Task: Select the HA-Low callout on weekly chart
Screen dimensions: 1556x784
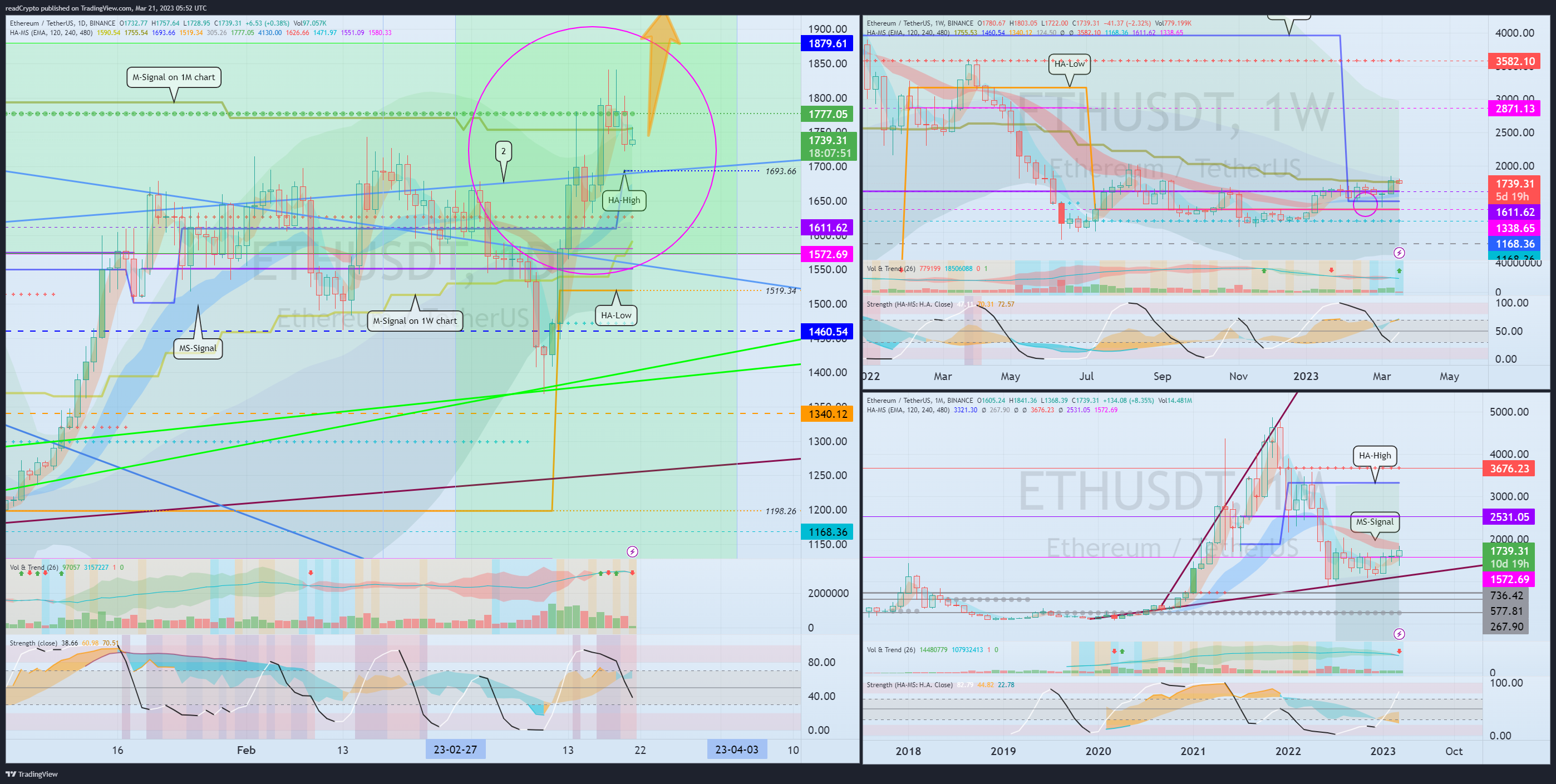Action: click(x=1069, y=63)
